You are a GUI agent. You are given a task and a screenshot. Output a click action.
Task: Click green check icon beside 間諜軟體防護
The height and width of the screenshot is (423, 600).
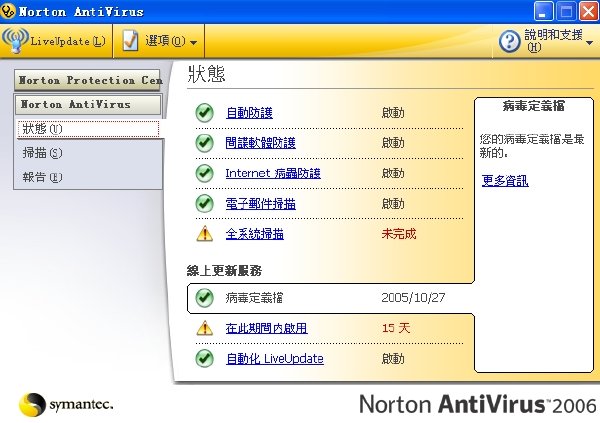pyautogui.click(x=205, y=143)
